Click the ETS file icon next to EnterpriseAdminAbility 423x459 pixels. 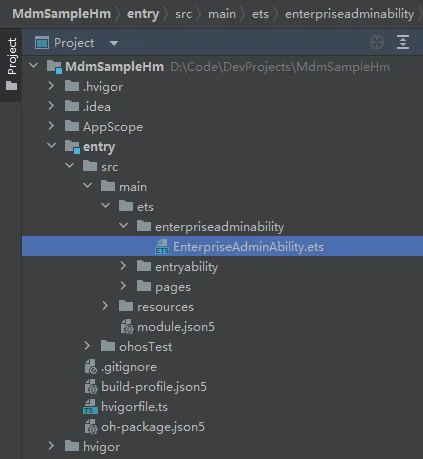point(162,247)
